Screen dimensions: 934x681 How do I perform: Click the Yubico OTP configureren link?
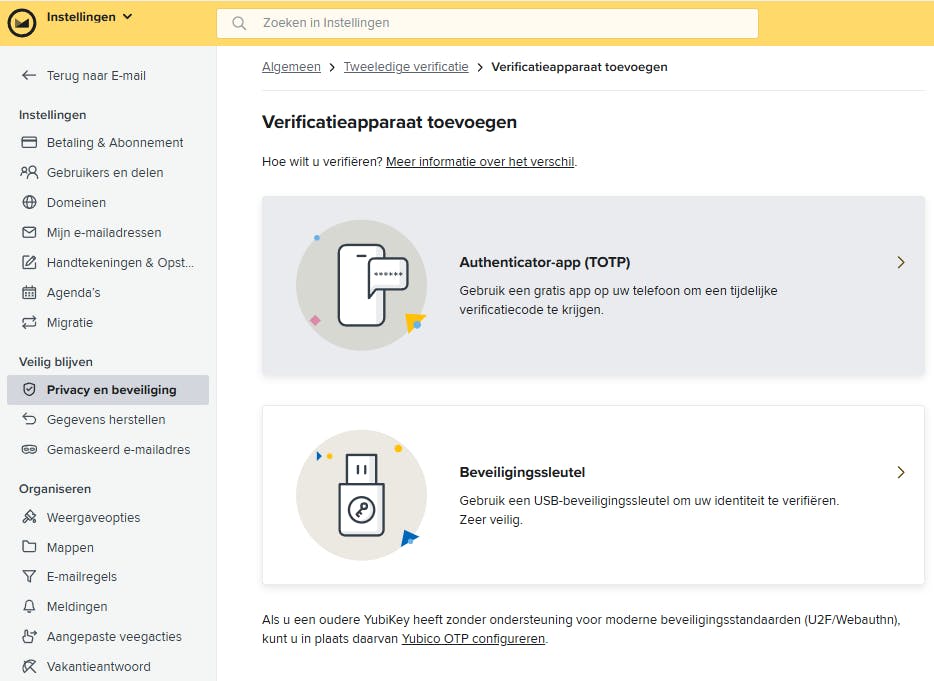473,639
